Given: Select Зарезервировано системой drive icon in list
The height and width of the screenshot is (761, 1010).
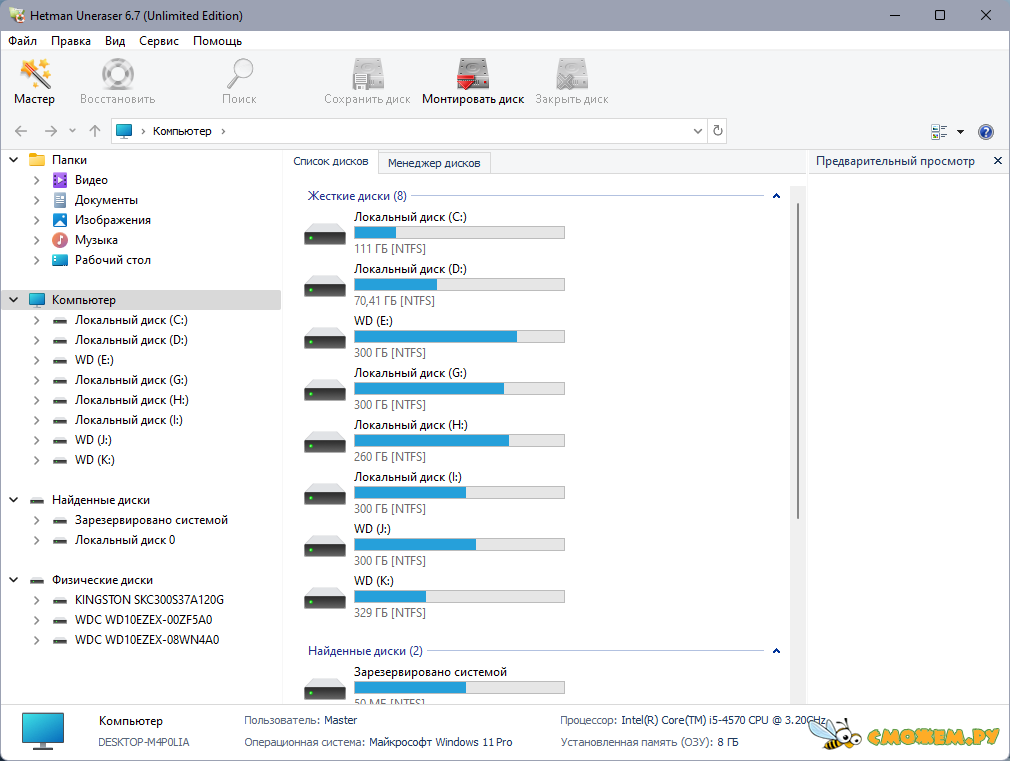Looking at the screenshot, I should pos(325,689).
